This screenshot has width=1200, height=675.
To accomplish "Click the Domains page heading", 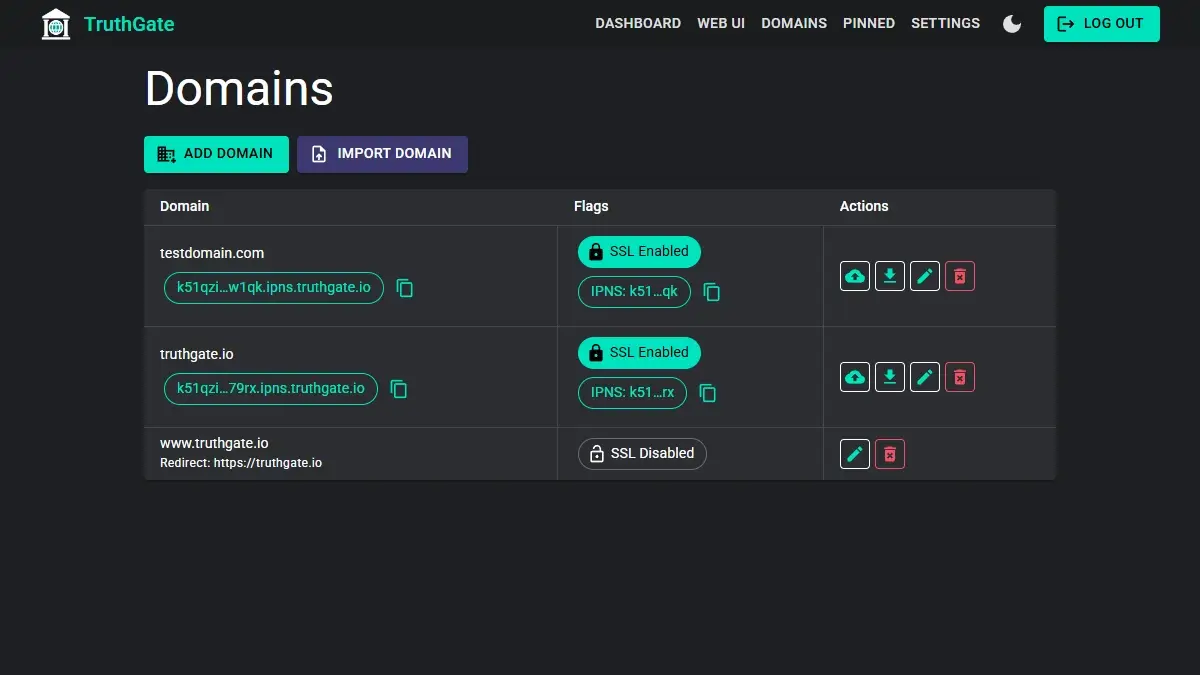I will 239,88.
